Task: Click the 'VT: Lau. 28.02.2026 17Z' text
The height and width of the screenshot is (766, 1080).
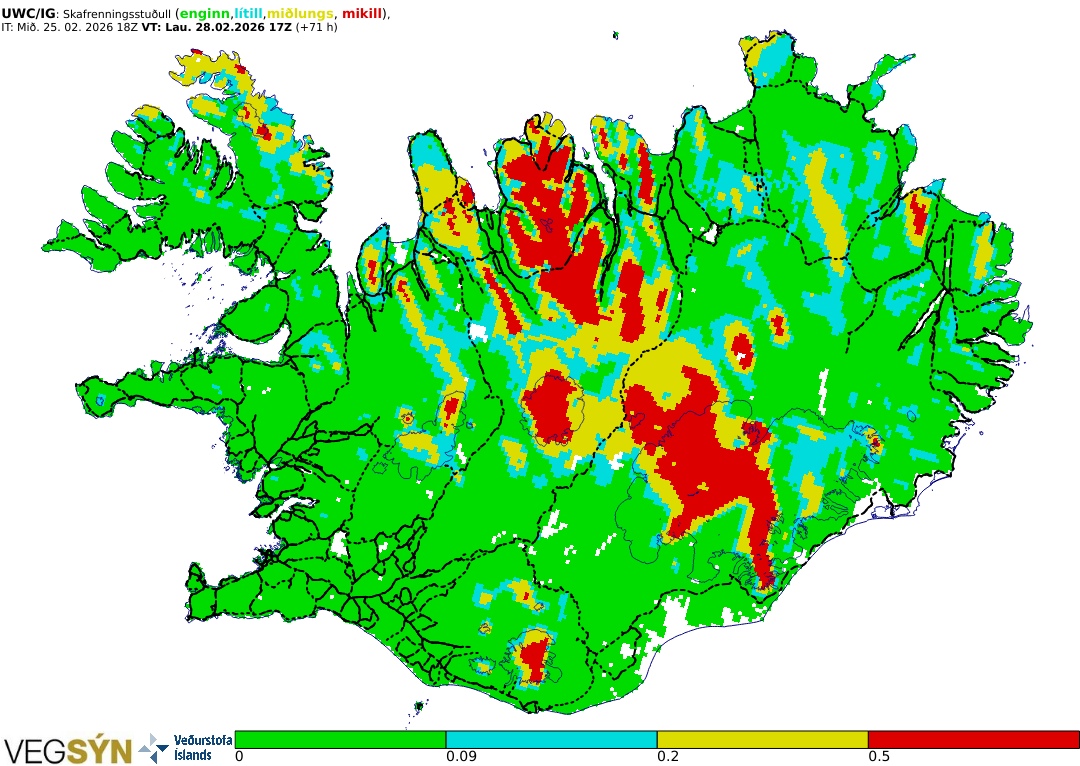Action: point(216,28)
